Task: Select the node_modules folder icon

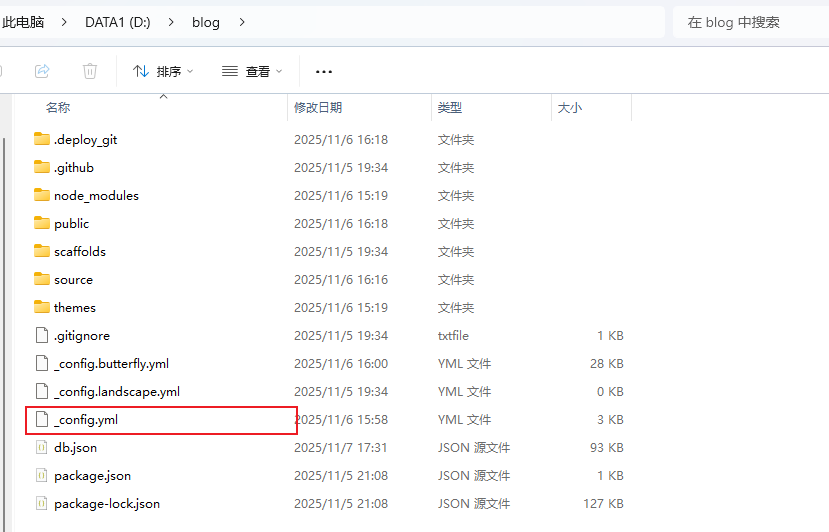Action: click(x=42, y=195)
